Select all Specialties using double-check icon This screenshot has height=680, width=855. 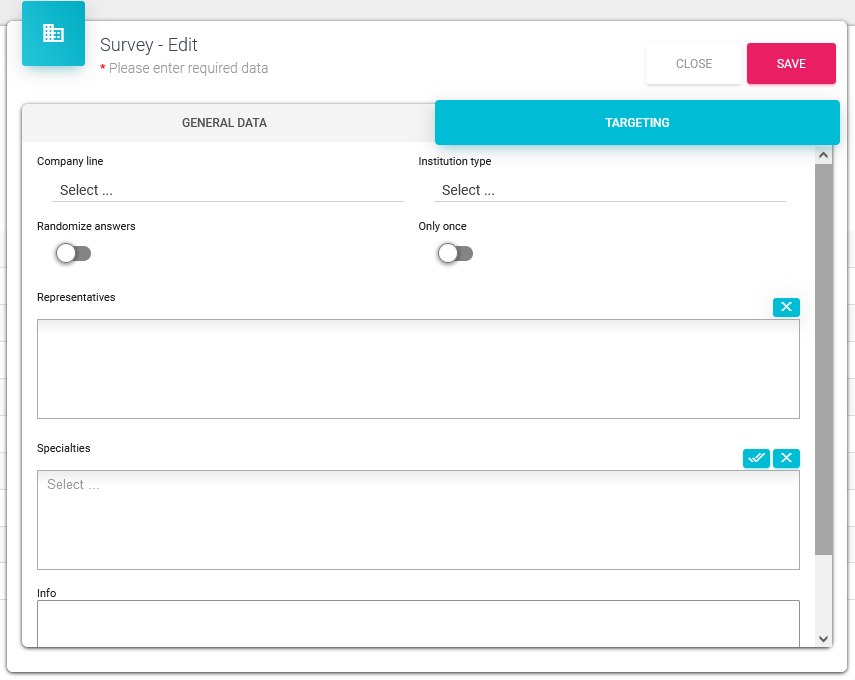tap(756, 458)
